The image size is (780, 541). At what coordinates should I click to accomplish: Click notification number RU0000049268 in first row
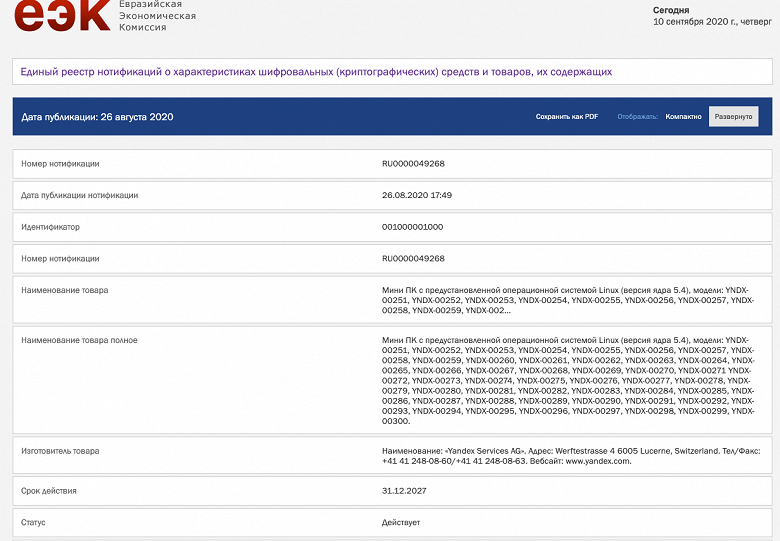pos(413,164)
